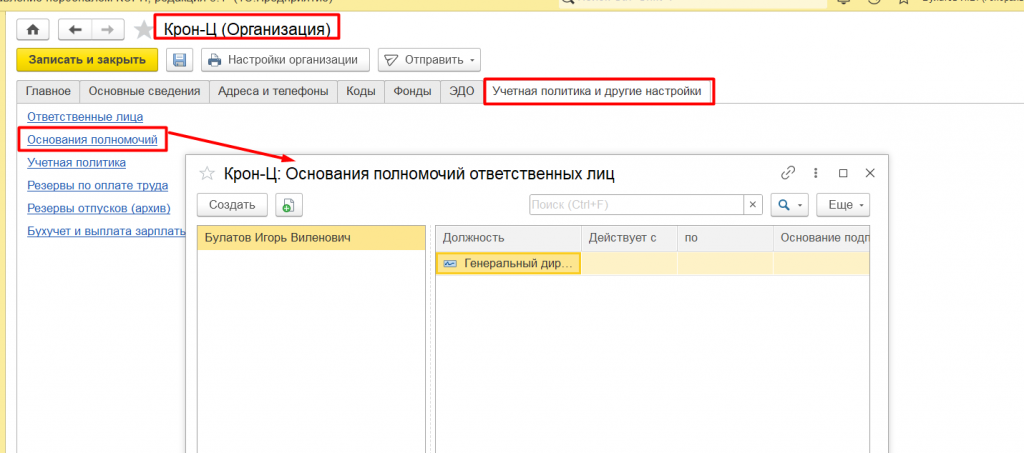Star the Основания полномочий dialog as favorite
Screen dimensions: 1024x453
pyautogui.click(x=207, y=174)
